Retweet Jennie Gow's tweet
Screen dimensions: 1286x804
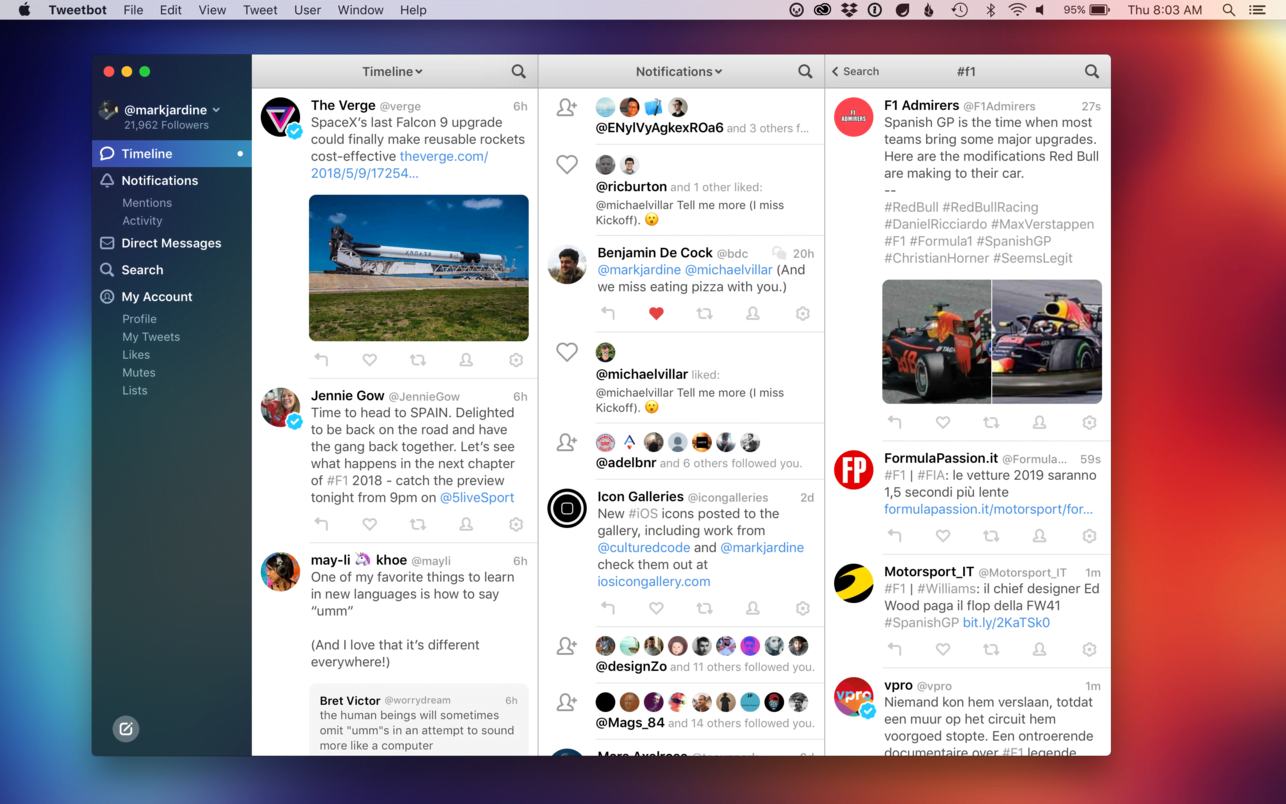[x=418, y=524]
